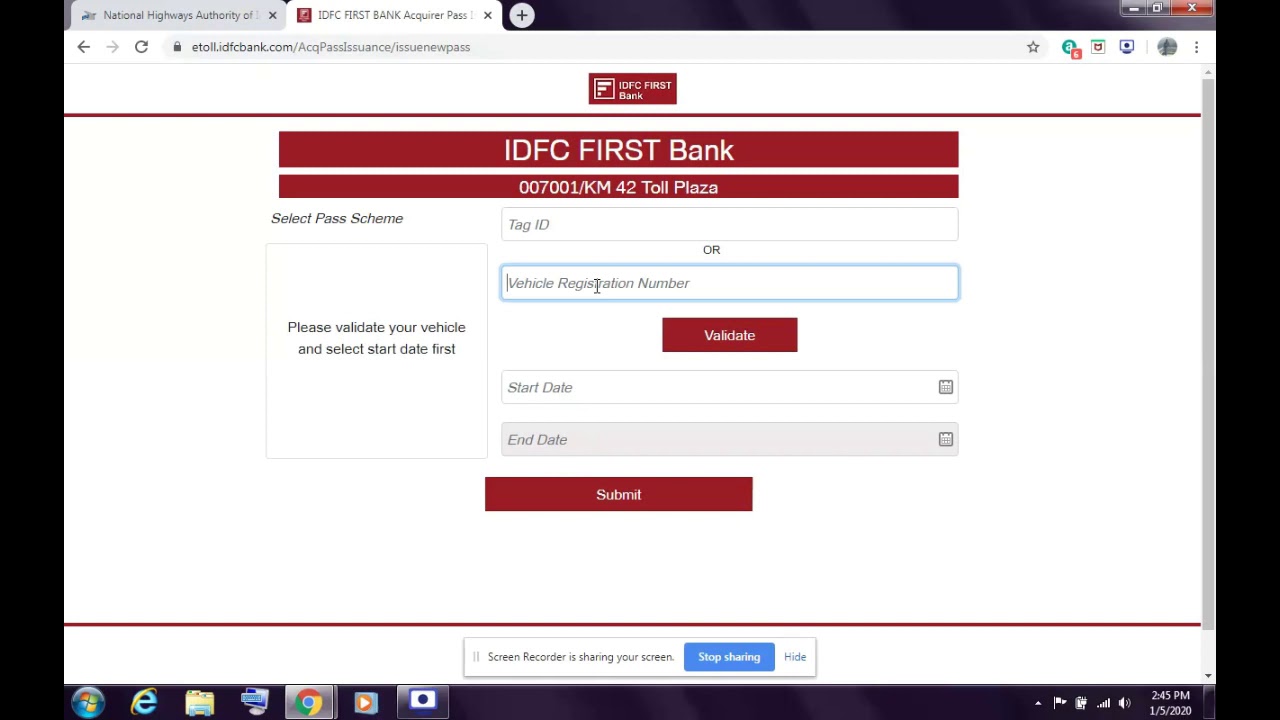1280x720 pixels.
Task: Click the Chrome profile avatar icon
Action: pyautogui.click(x=1167, y=47)
